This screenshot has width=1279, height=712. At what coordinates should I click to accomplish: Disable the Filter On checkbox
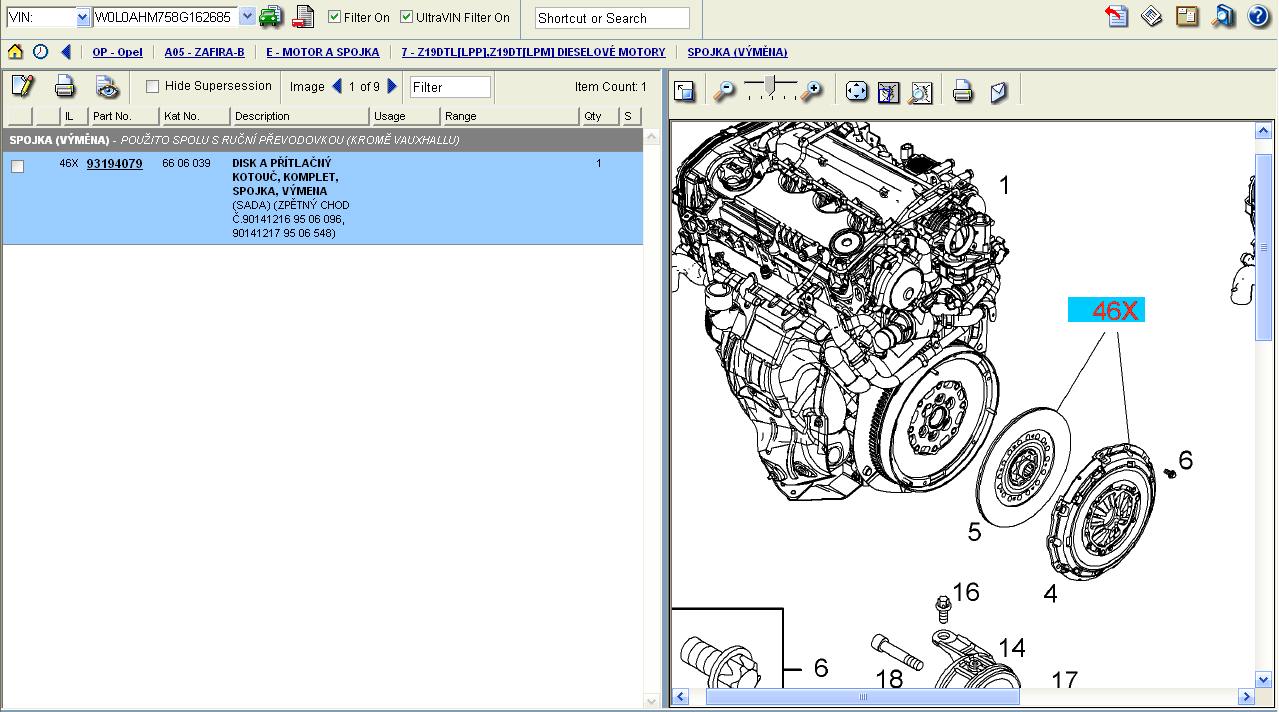[335, 17]
